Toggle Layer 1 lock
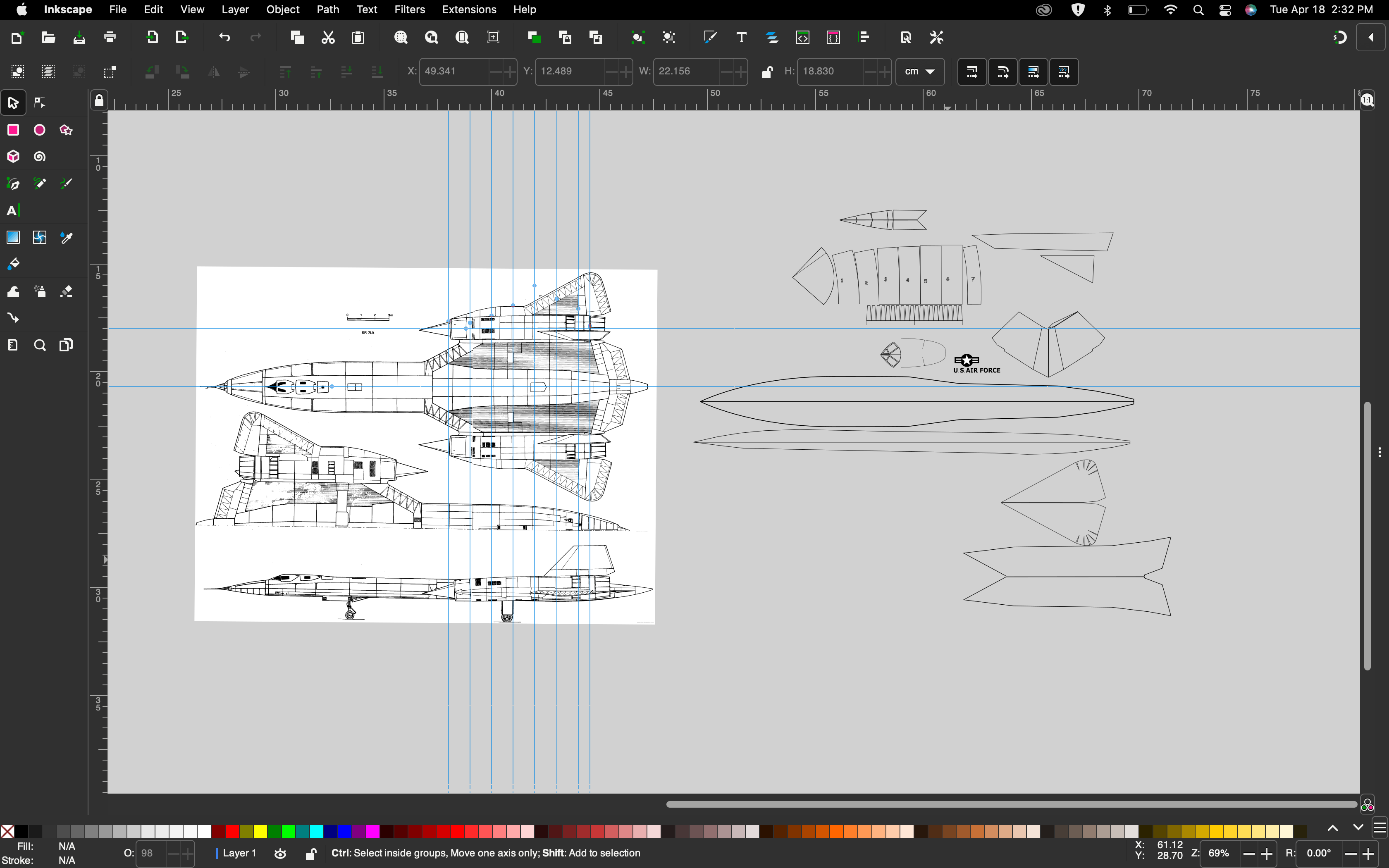The width and height of the screenshot is (1389, 868). pyautogui.click(x=310, y=854)
